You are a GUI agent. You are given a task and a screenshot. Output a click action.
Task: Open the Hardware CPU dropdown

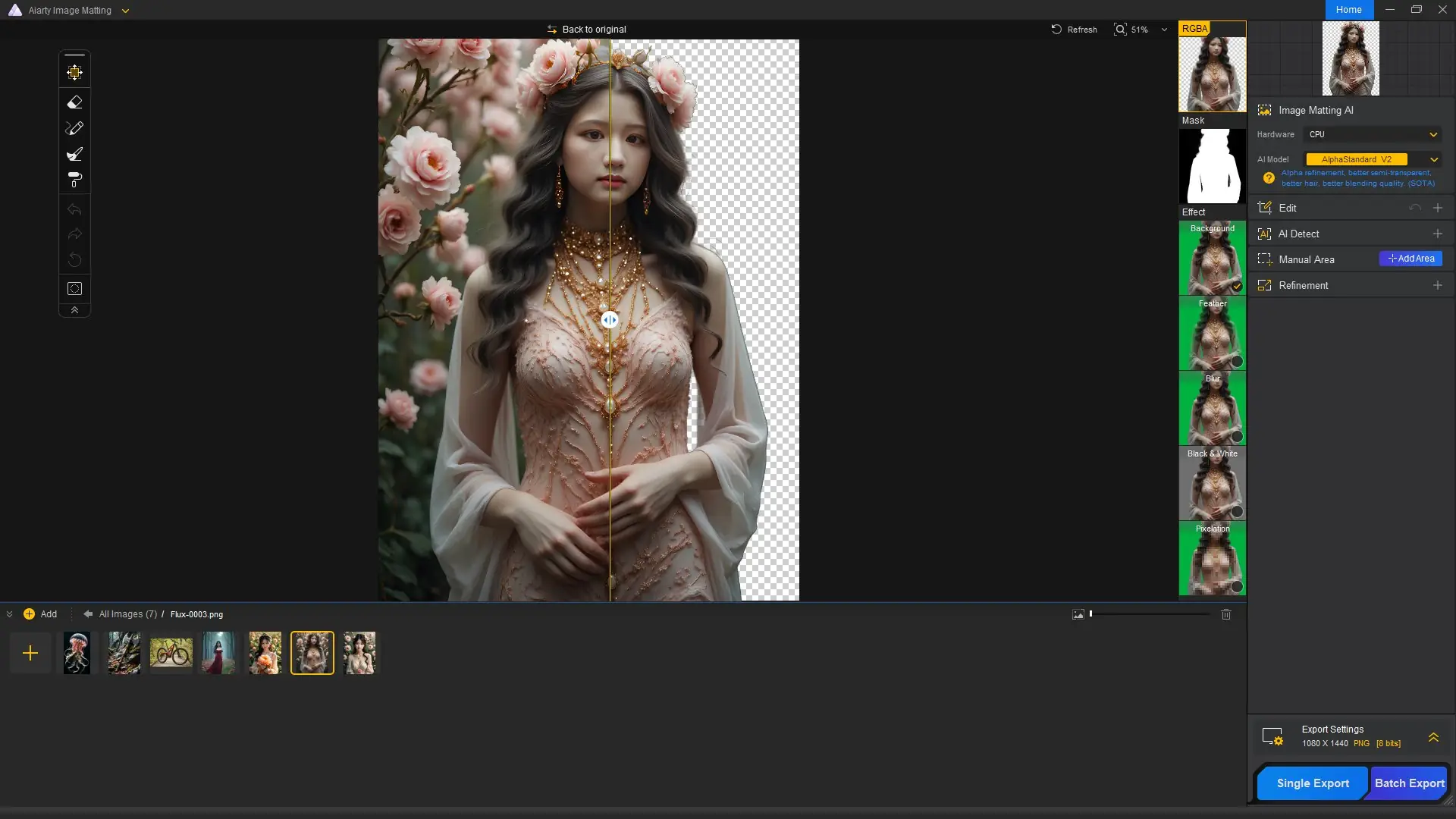pyautogui.click(x=1373, y=134)
